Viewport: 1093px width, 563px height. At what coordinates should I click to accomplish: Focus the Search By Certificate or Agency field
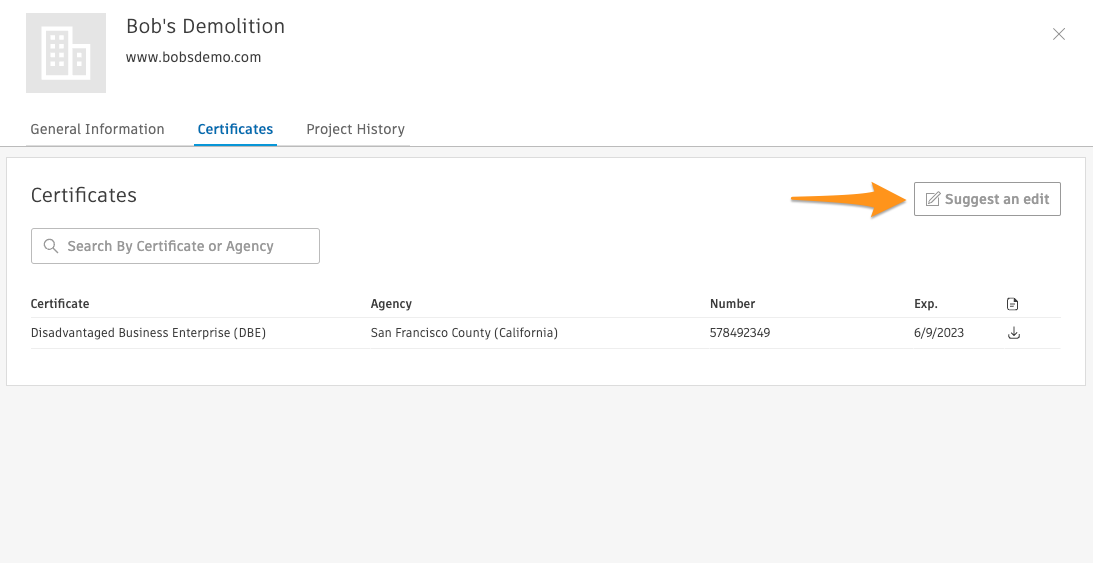[x=185, y=246]
